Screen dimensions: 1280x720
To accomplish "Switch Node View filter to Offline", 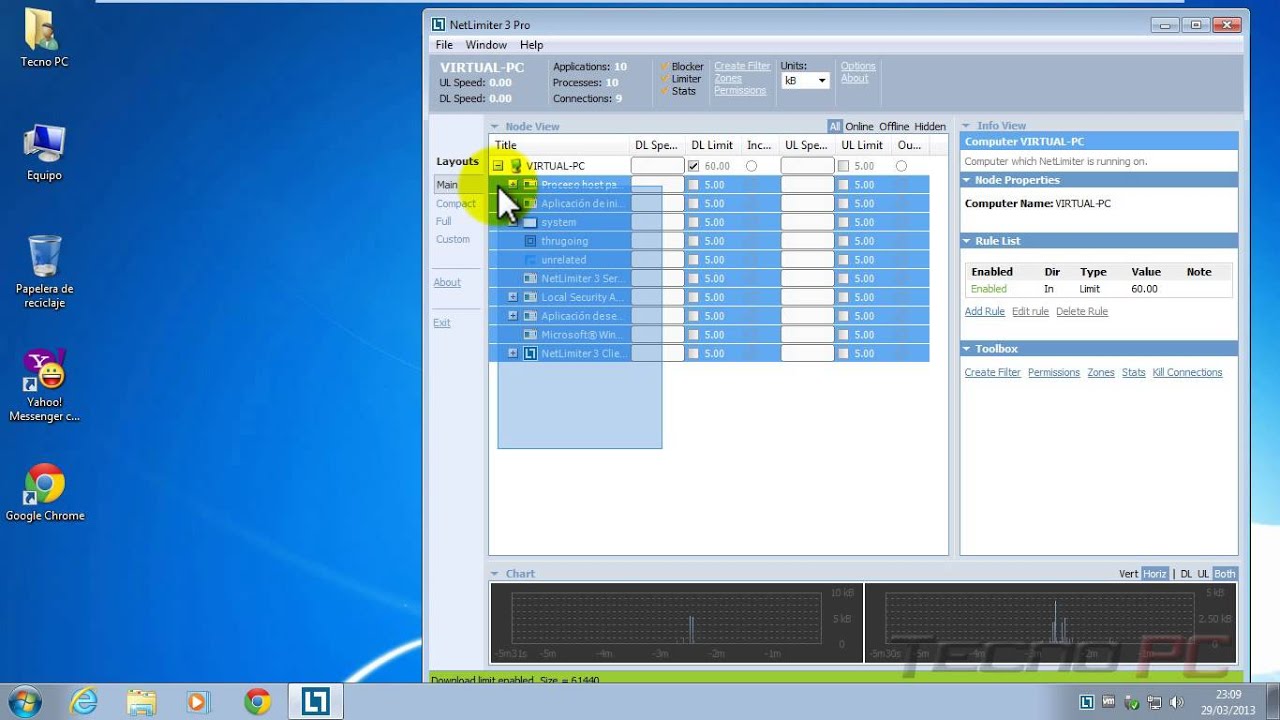I will pyautogui.click(x=894, y=127).
